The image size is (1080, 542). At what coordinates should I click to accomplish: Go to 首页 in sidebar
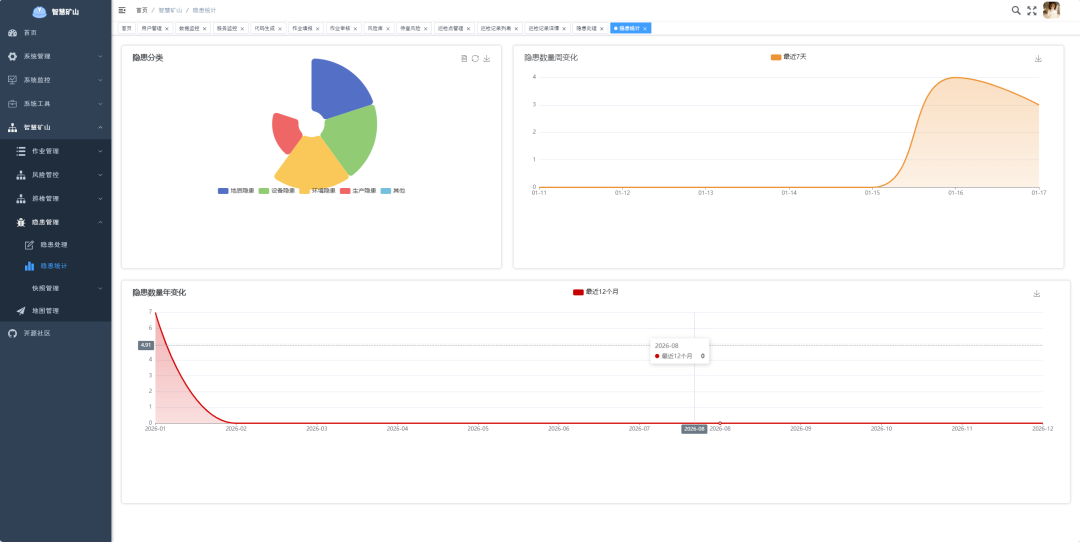(x=55, y=32)
